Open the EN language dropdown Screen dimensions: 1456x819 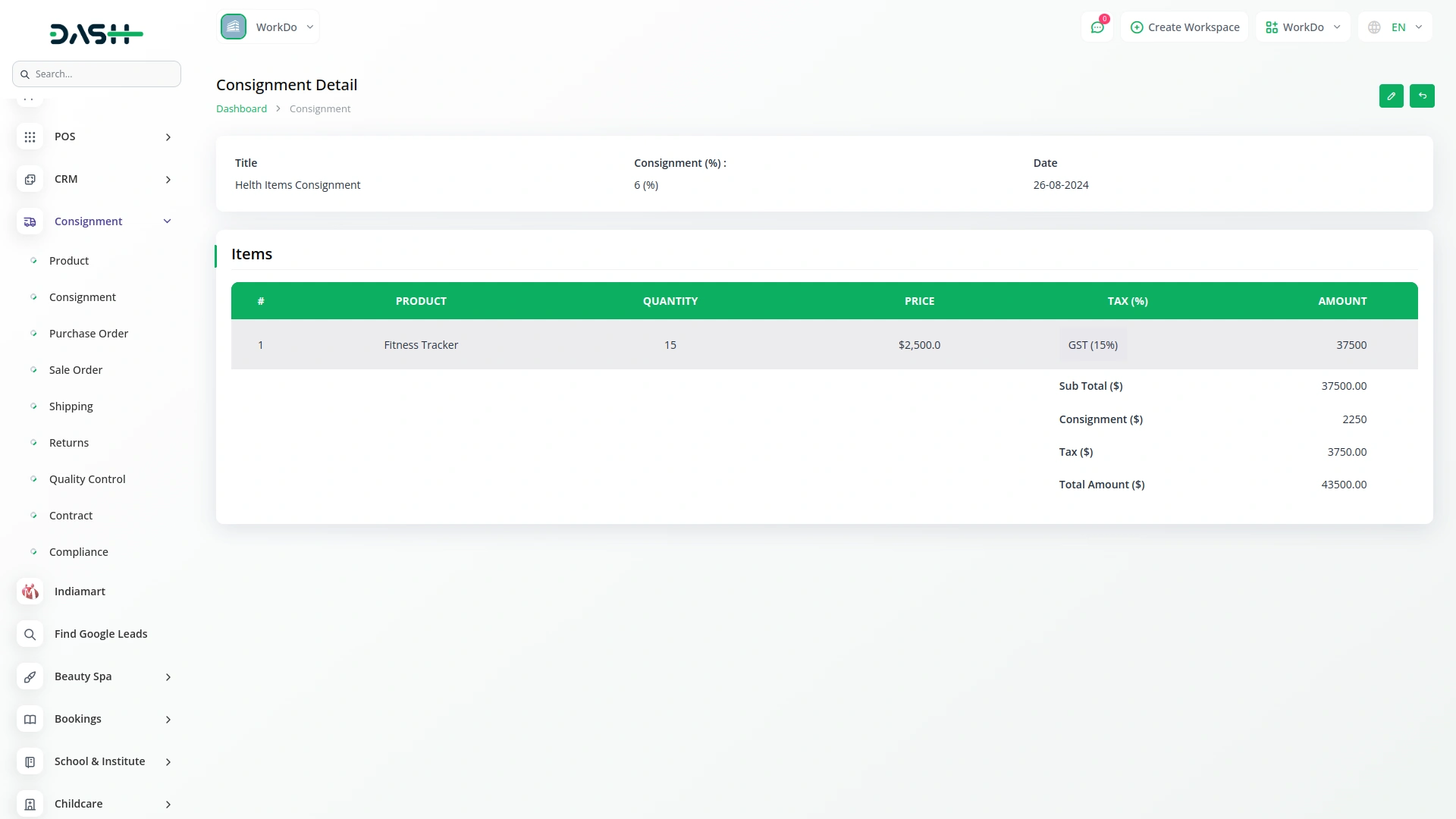[x=1395, y=27]
